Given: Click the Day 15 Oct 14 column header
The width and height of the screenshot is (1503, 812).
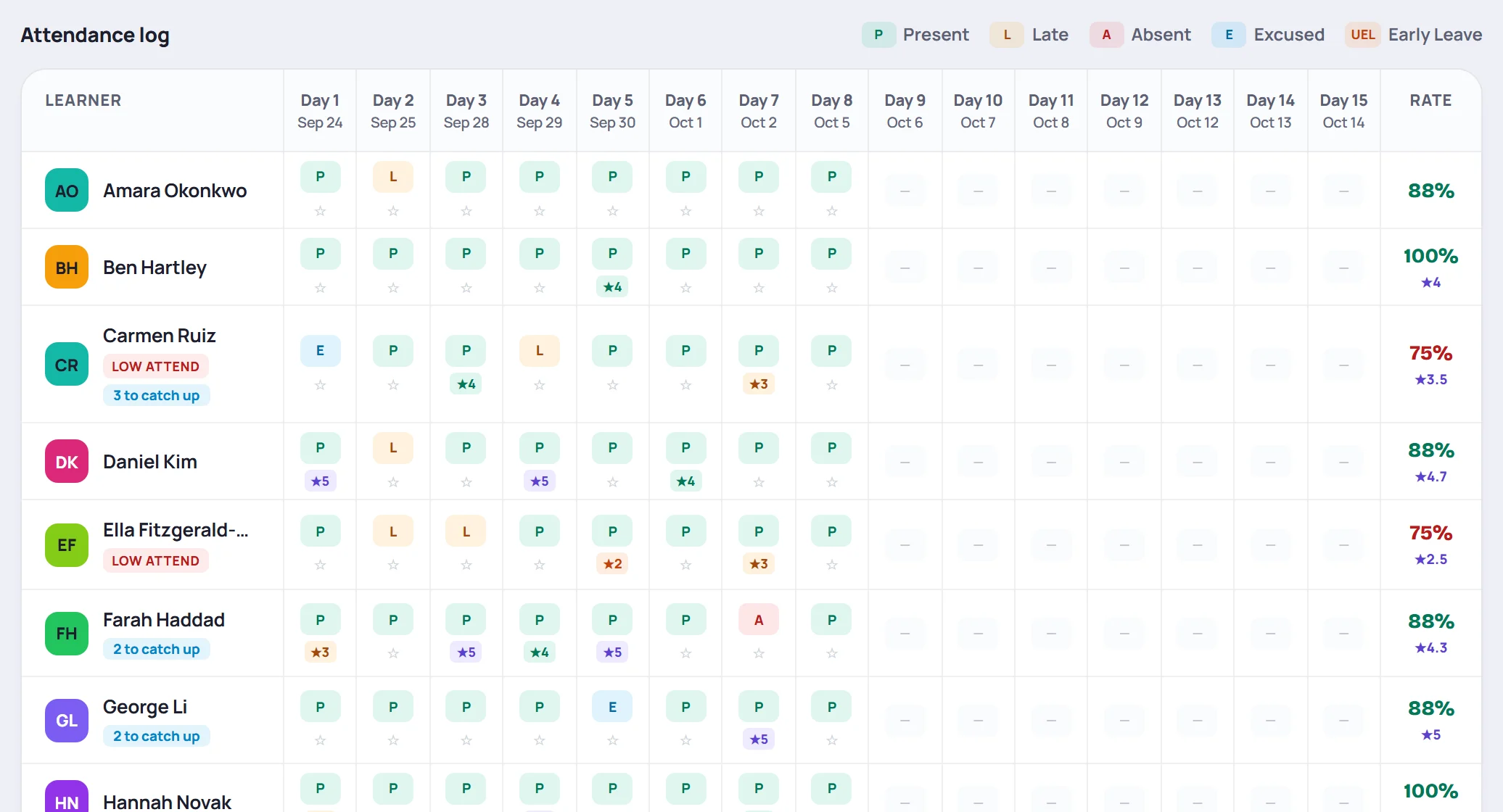Looking at the screenshot, I should click(x=1343, y=111).
